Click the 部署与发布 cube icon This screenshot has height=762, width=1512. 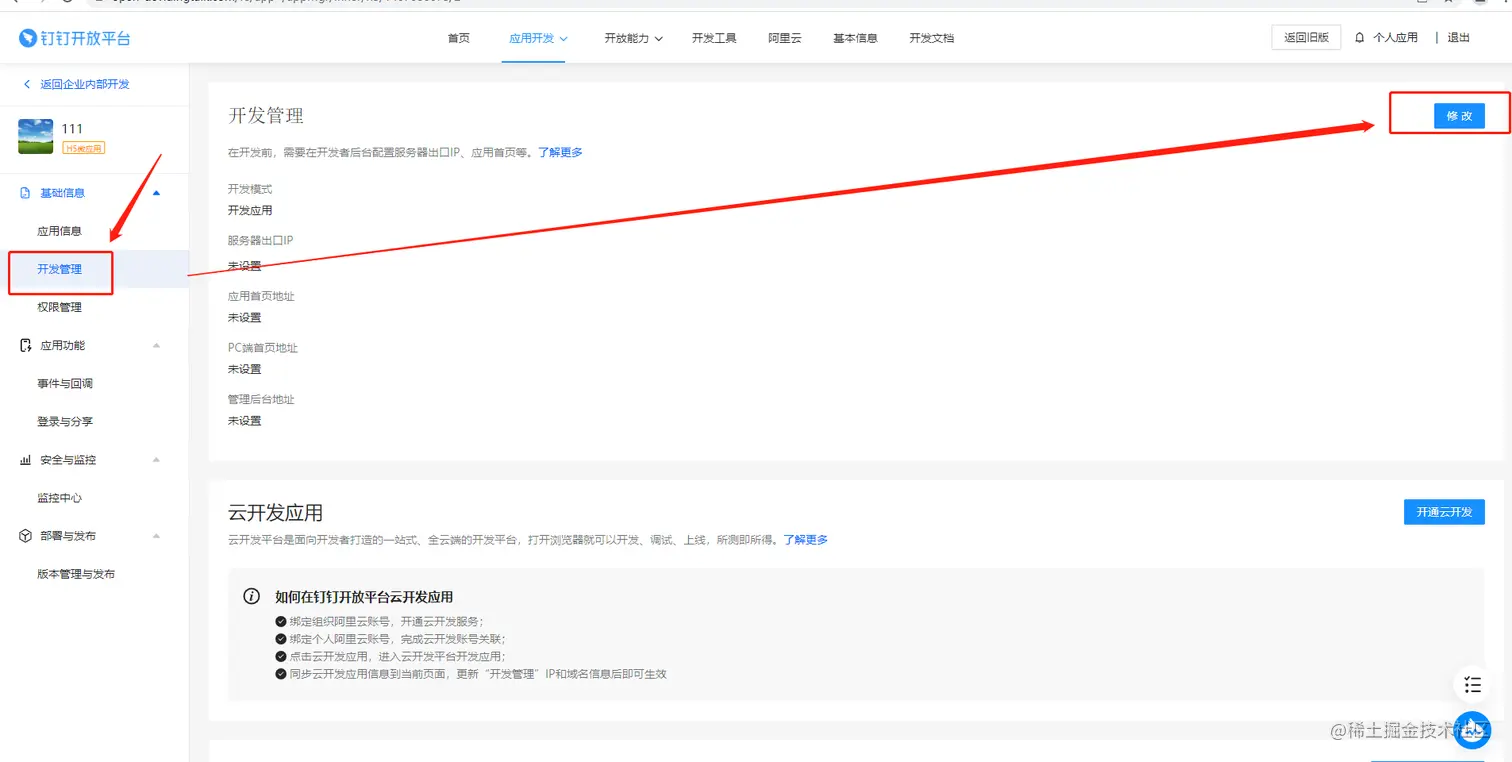(x=24, y=535)
